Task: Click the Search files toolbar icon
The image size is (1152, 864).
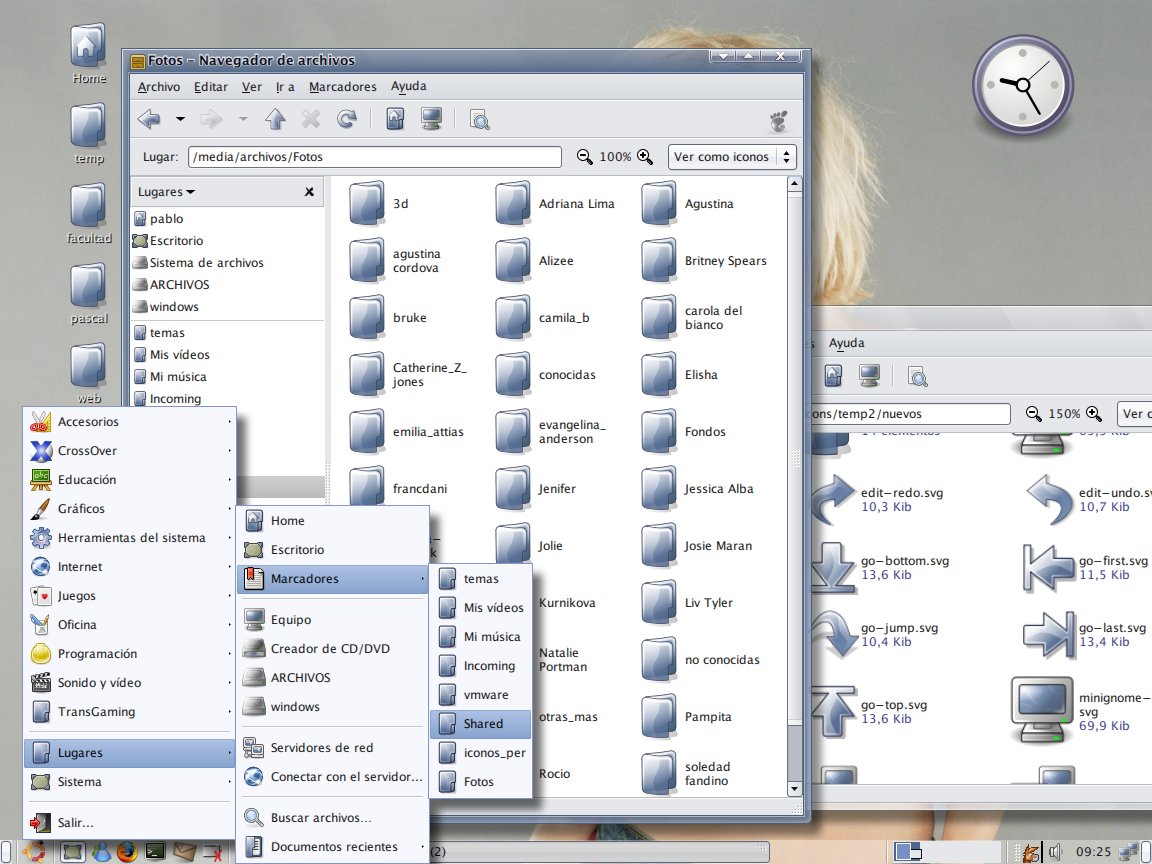Action: click(x=480, y=119)
